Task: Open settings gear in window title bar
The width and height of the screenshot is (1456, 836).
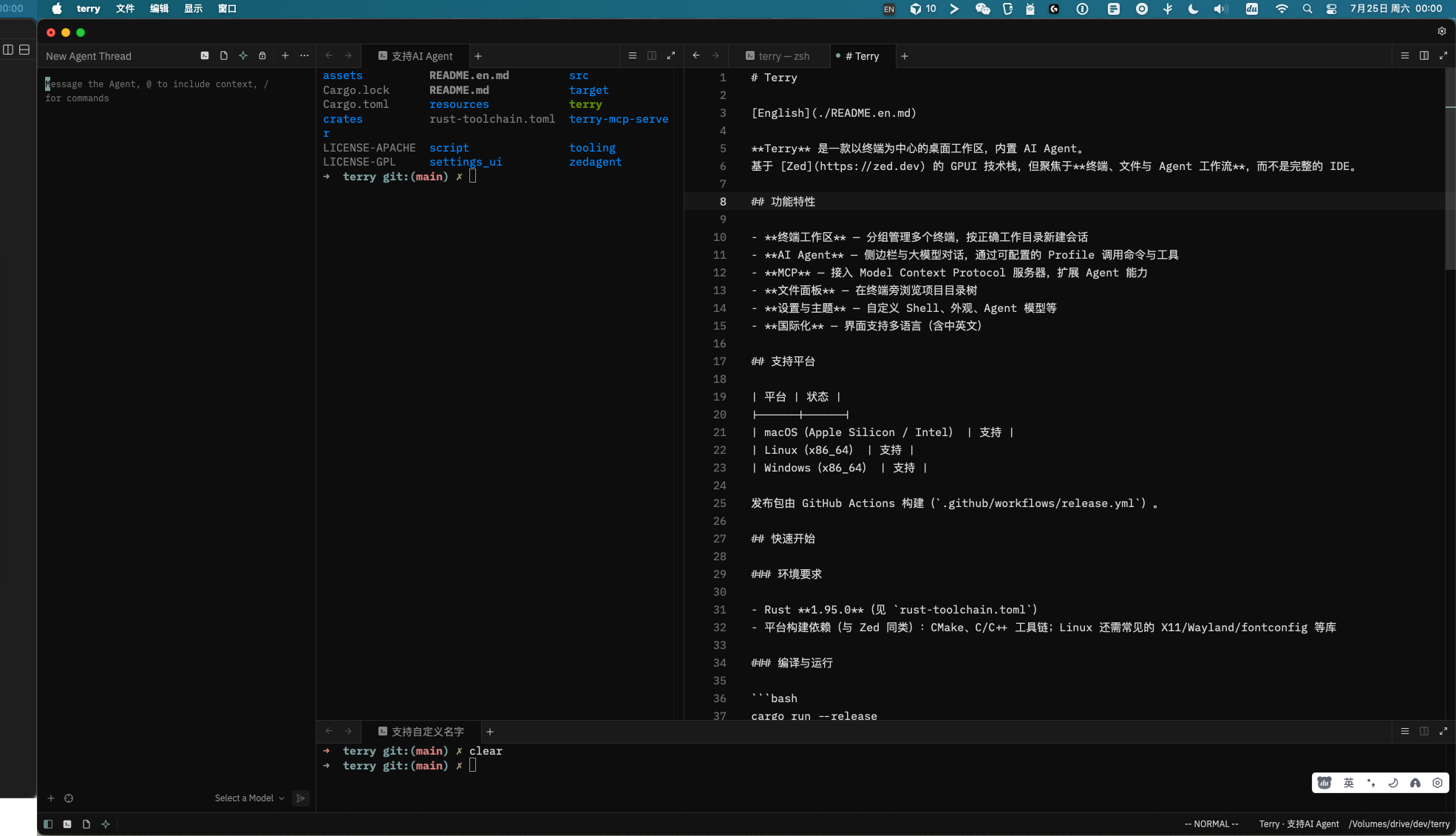Action: click(1442, 31)
